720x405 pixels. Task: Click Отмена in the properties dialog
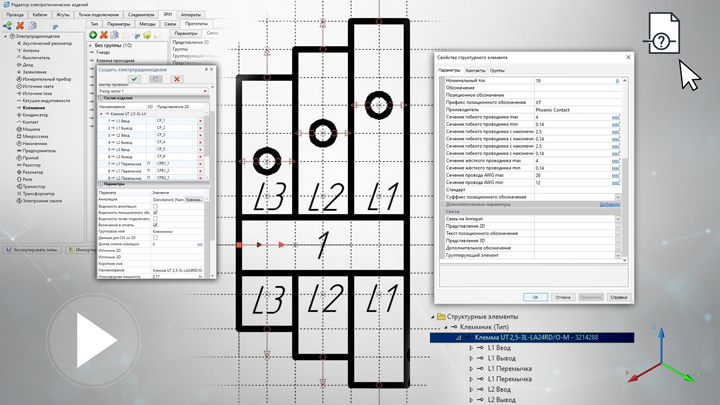point(563,298)
